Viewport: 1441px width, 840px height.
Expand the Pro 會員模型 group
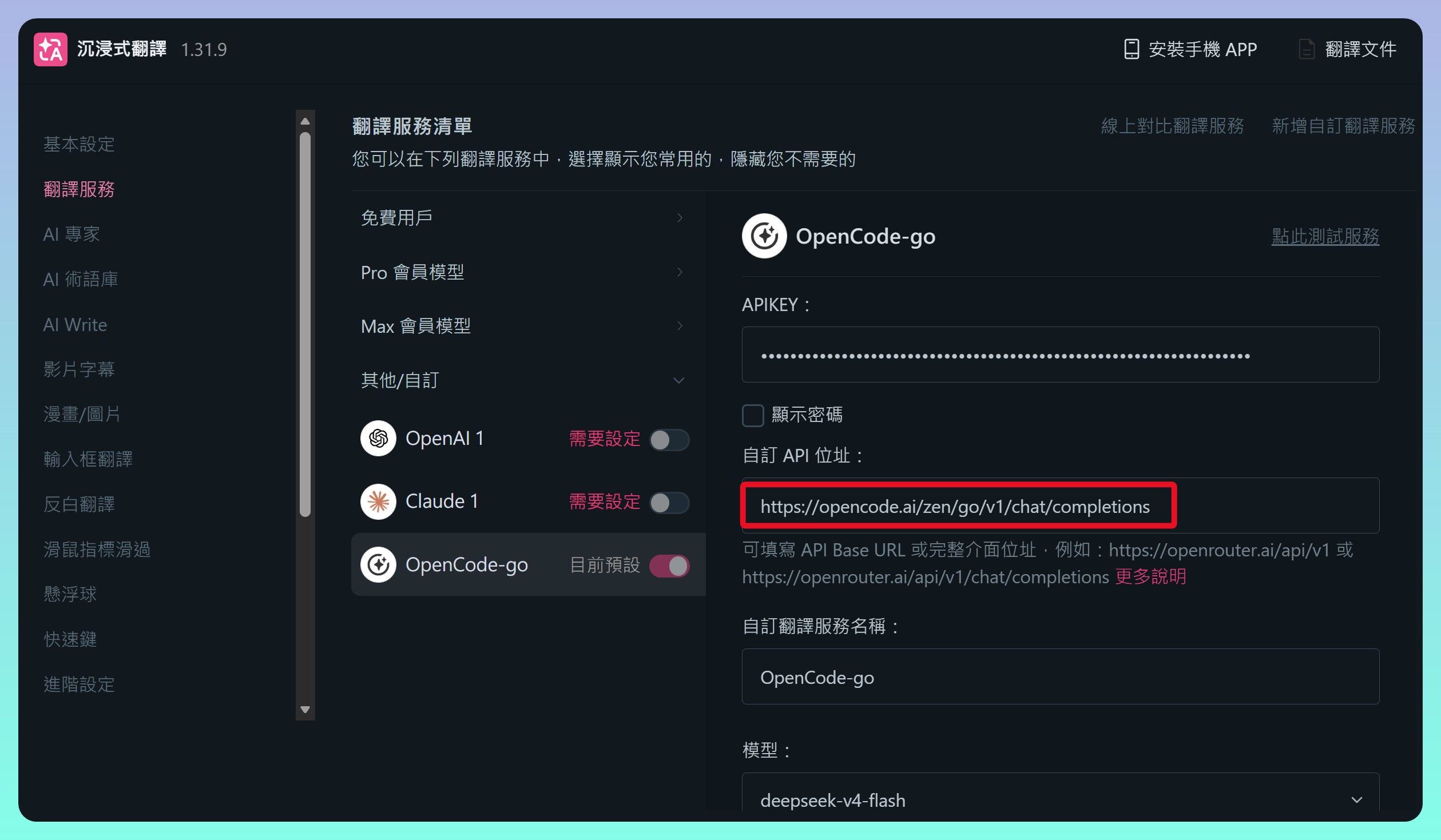coord(523,272)
